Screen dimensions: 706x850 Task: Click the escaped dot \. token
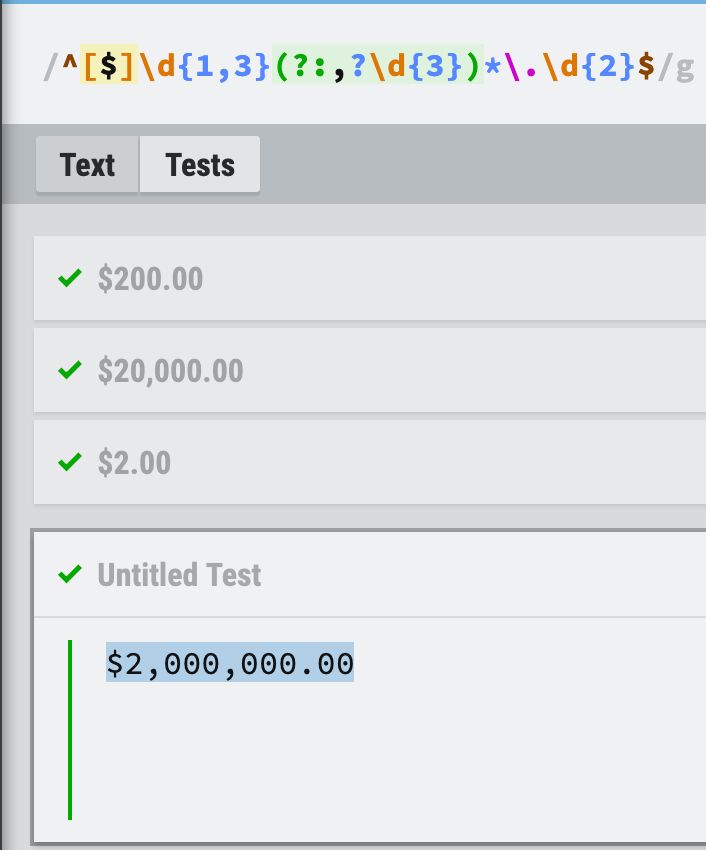(x=517, y=67)
